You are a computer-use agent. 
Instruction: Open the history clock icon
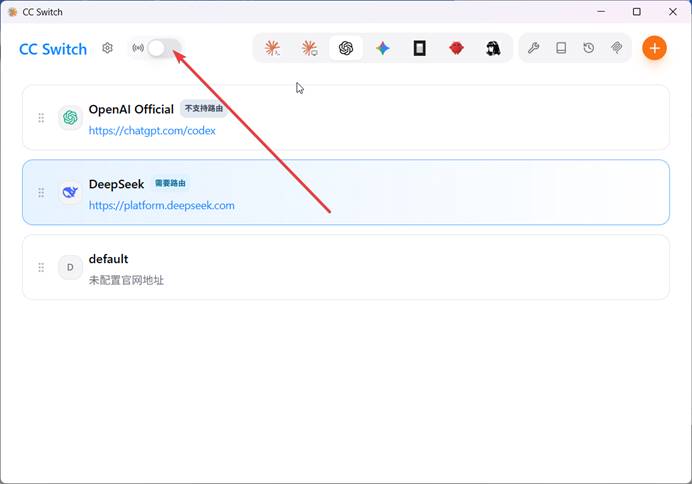(589, 48)
